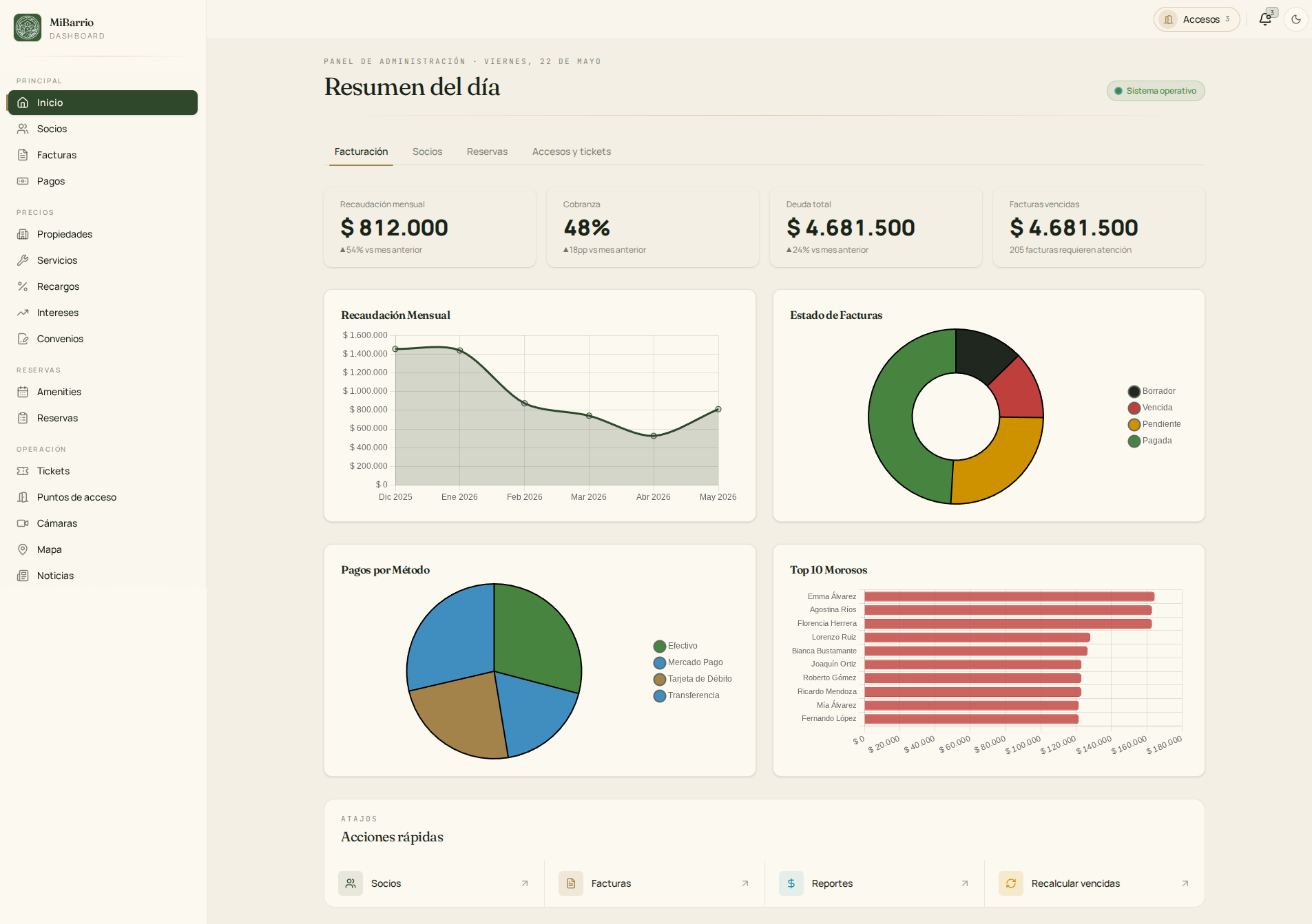Toggle Efectivo legend in Pagos por Método
This screenshot has width=1312, height=924.
tap(676, 646)
